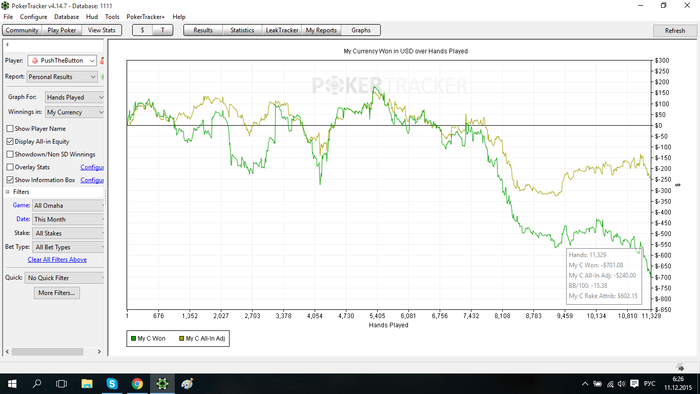Open the taskbar Search icon
This screenshot has width=700, height=394.
coord(37,384)
